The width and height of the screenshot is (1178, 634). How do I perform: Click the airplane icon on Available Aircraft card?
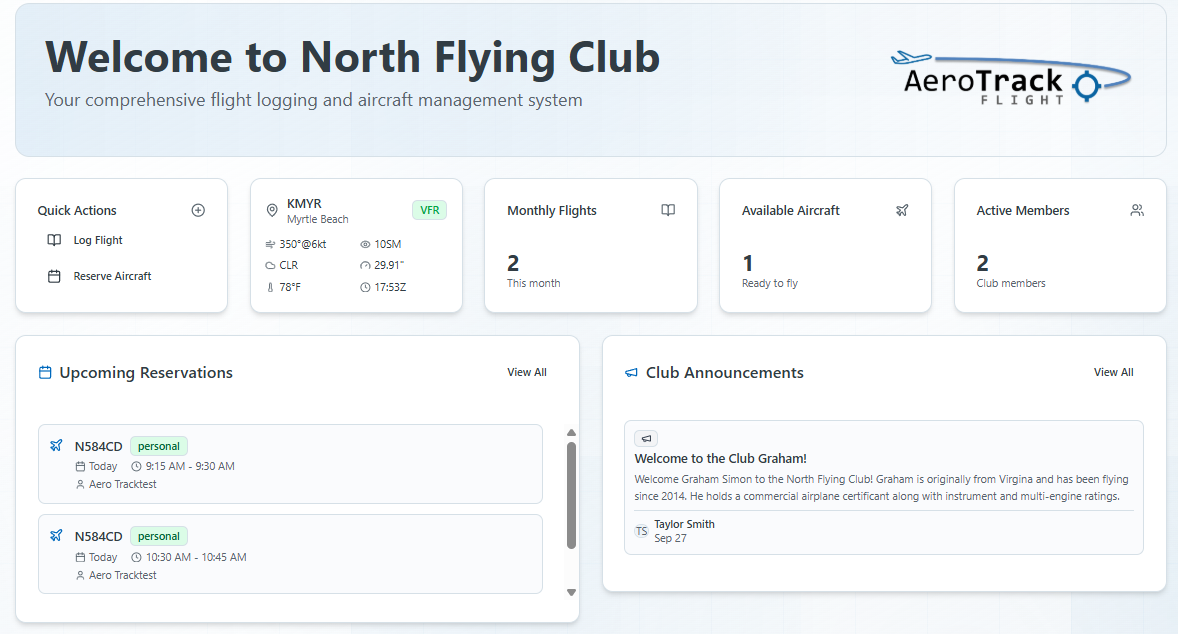coord(902,210)
